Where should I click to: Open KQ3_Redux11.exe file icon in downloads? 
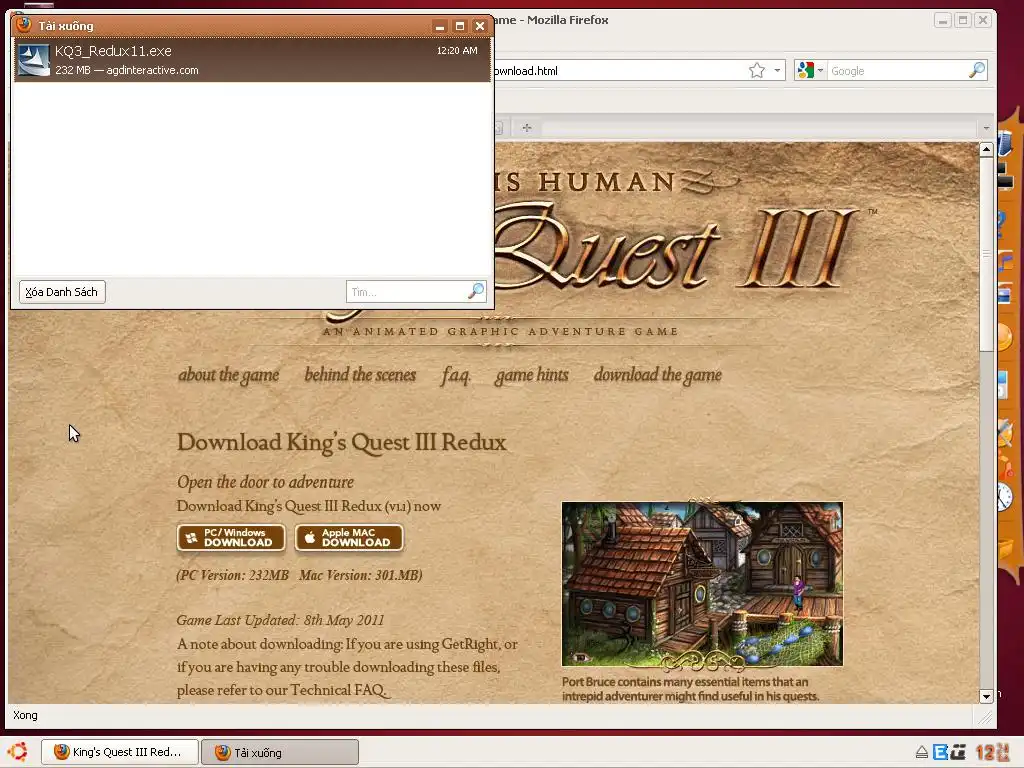[33, 60]
